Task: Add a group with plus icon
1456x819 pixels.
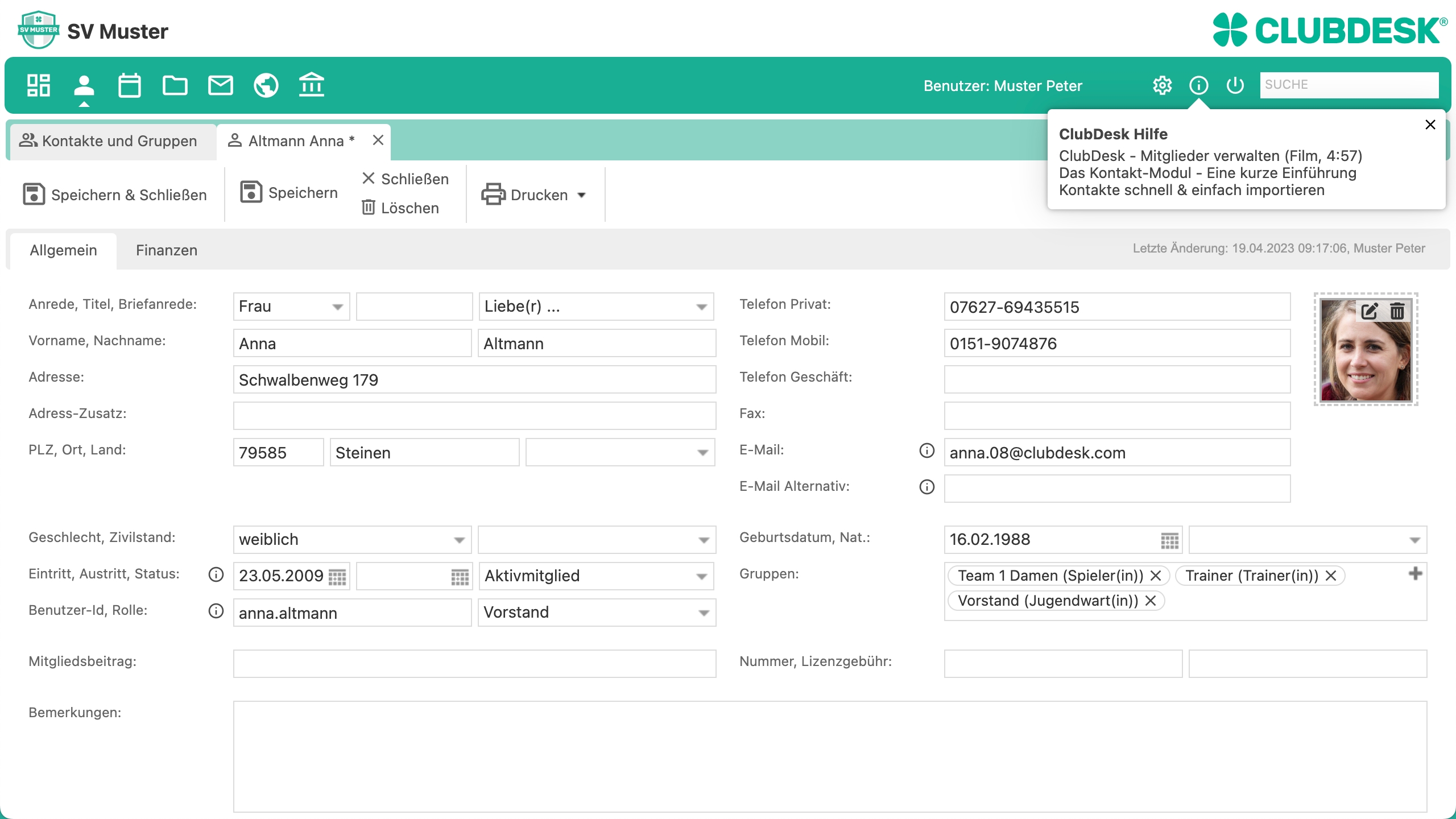Action: click(x=1415, y=573)
